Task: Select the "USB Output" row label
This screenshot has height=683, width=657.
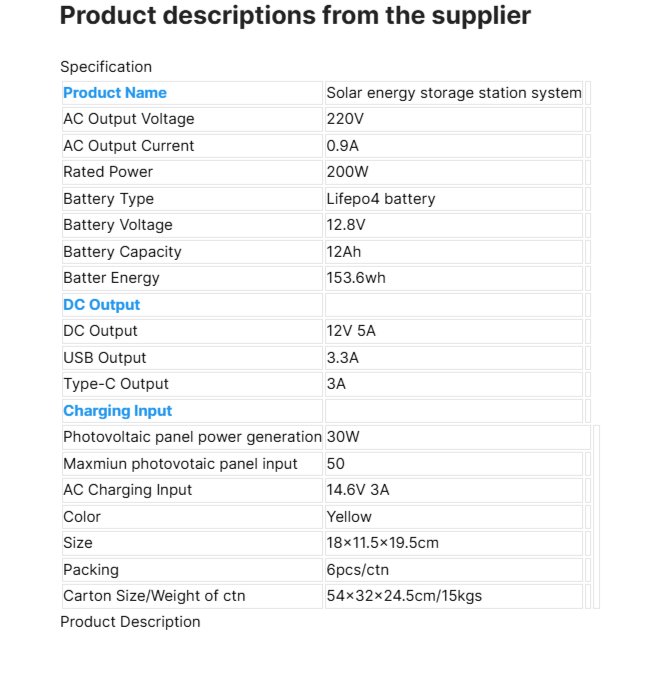Action: pos(105,358)
